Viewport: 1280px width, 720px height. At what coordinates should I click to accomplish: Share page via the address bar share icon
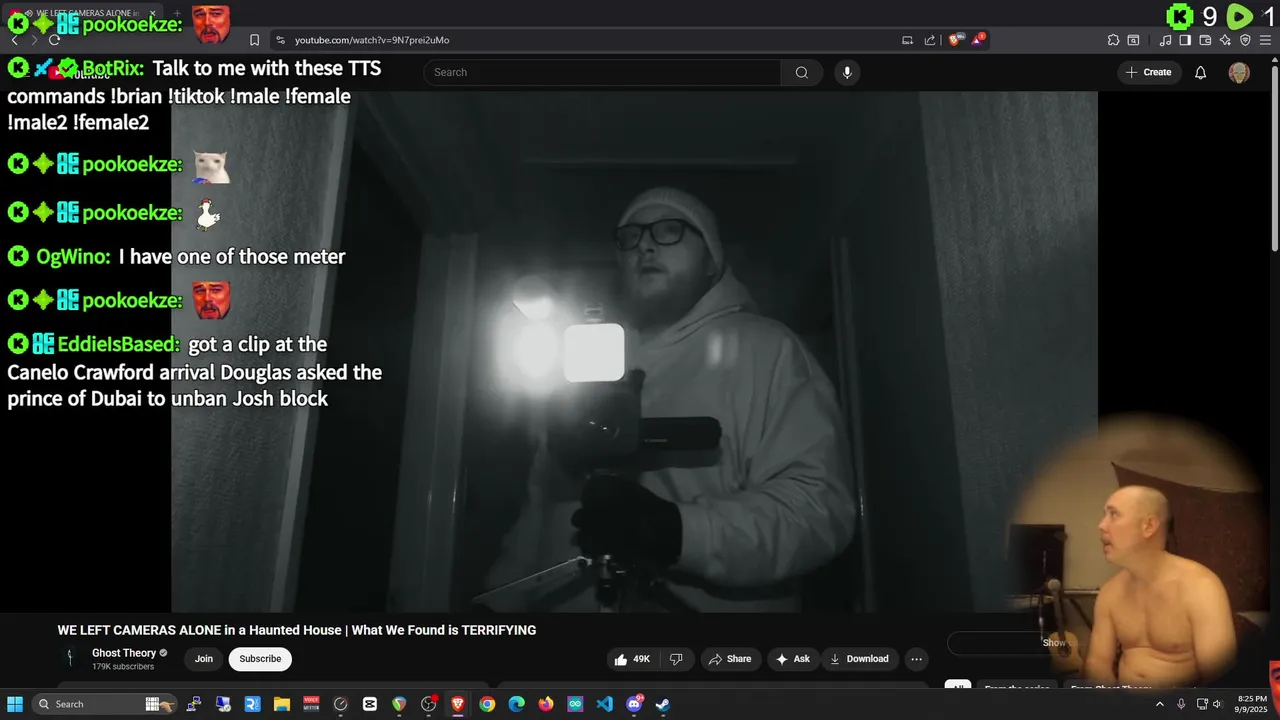930,40
